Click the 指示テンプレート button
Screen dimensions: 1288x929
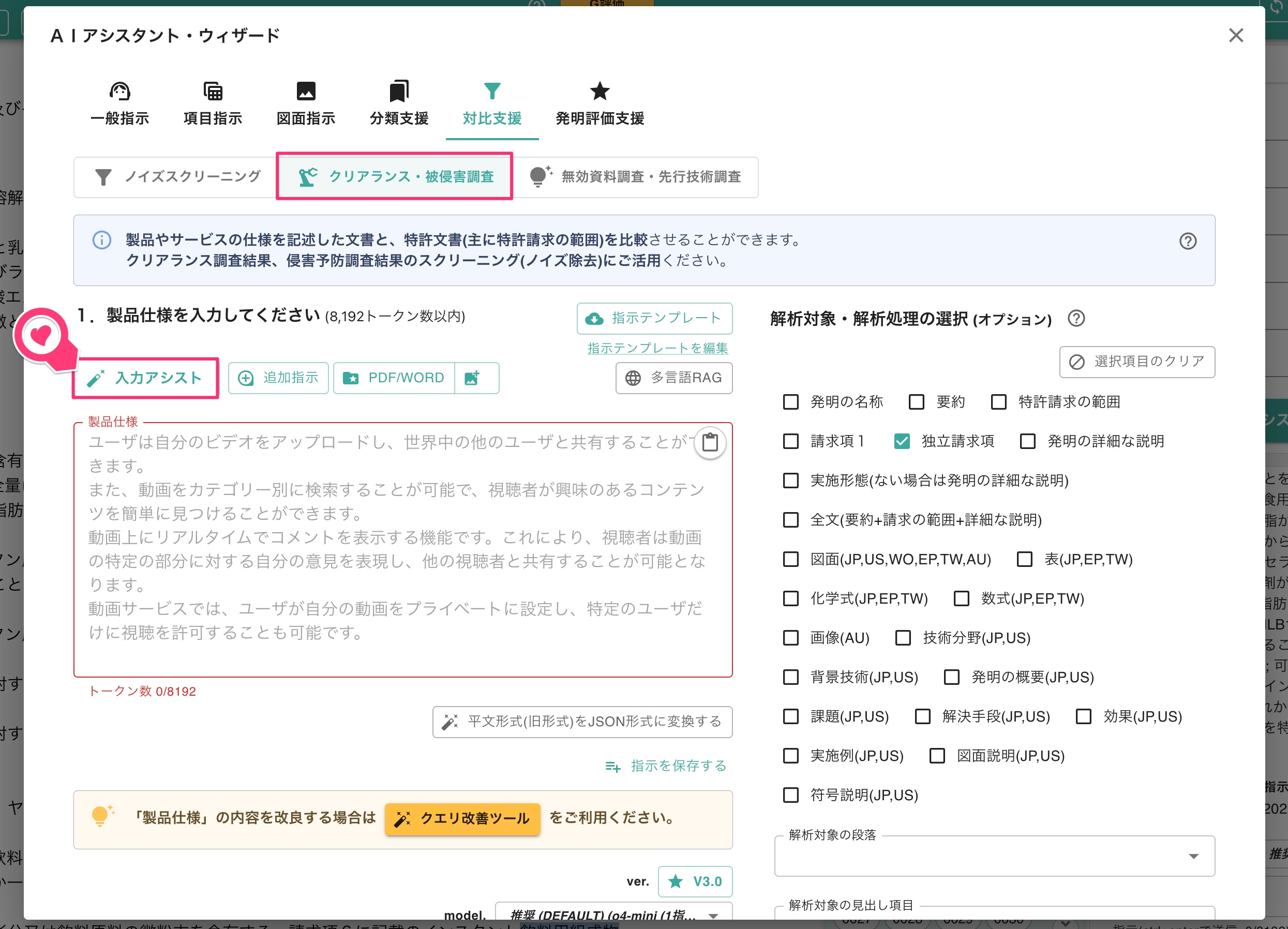click(x=654, y=318)
